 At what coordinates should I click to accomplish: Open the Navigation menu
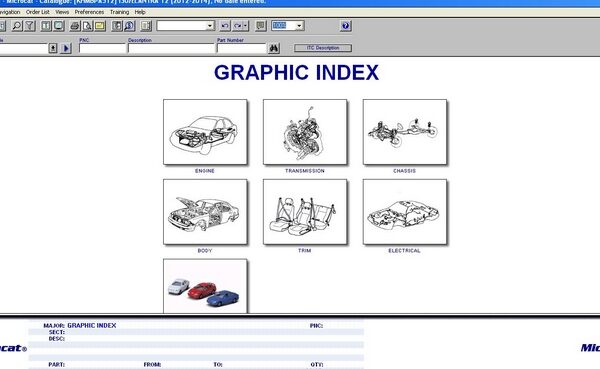tap(10, 12)
